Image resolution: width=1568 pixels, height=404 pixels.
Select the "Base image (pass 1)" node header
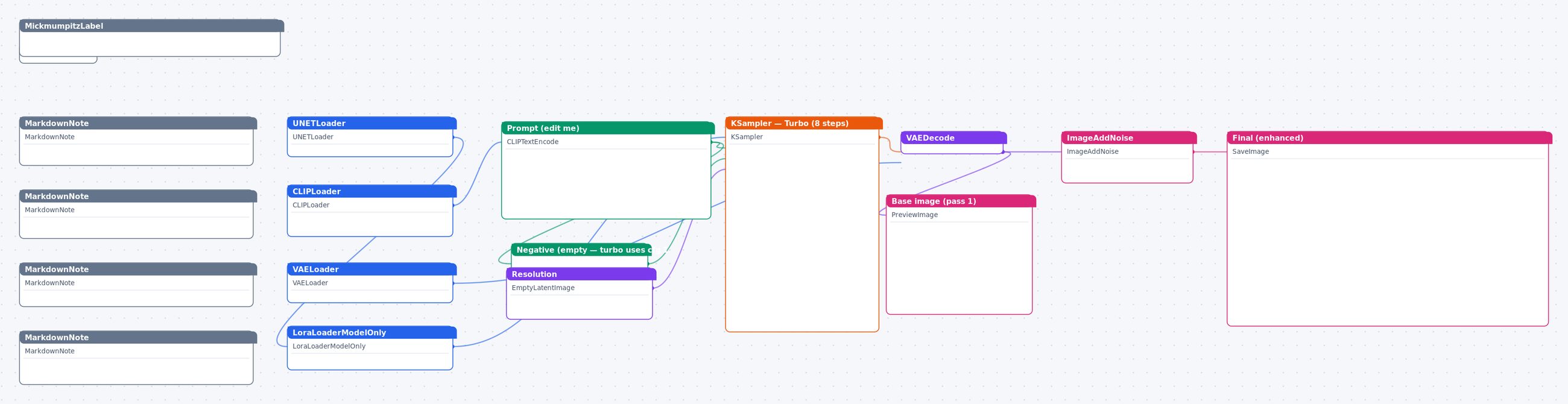click(x=961, y=201)
